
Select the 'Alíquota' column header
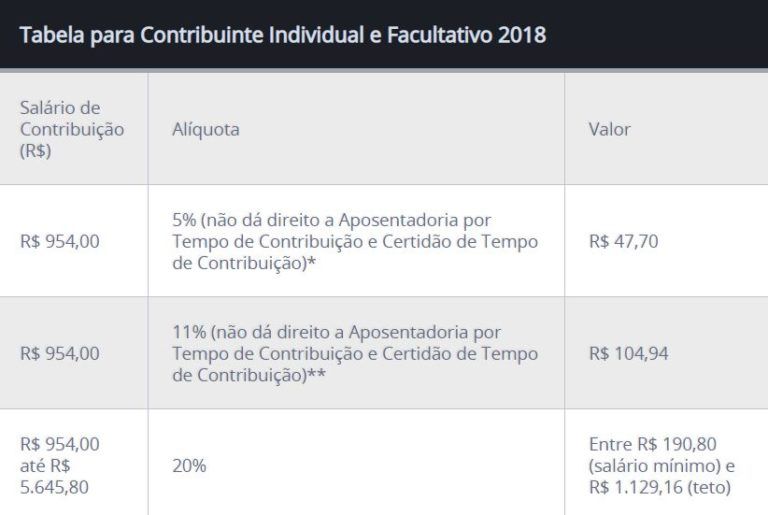point(205,129)
